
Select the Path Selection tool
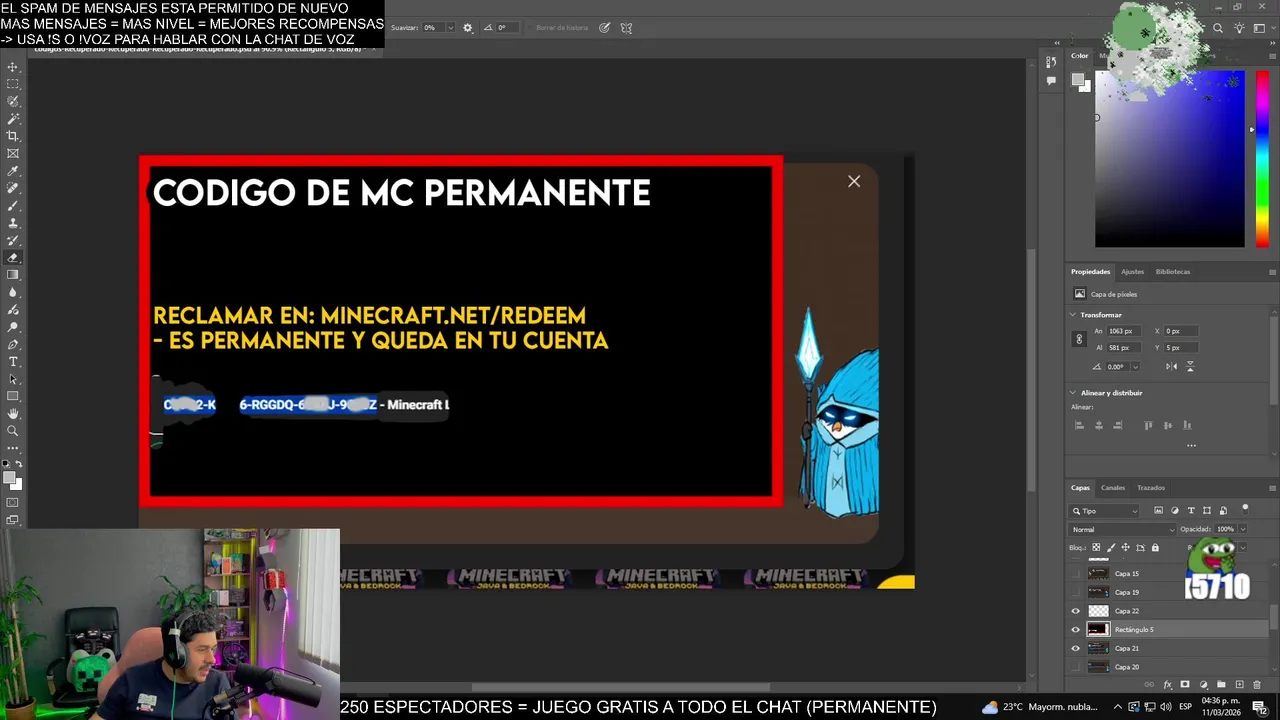coord(13,380)
